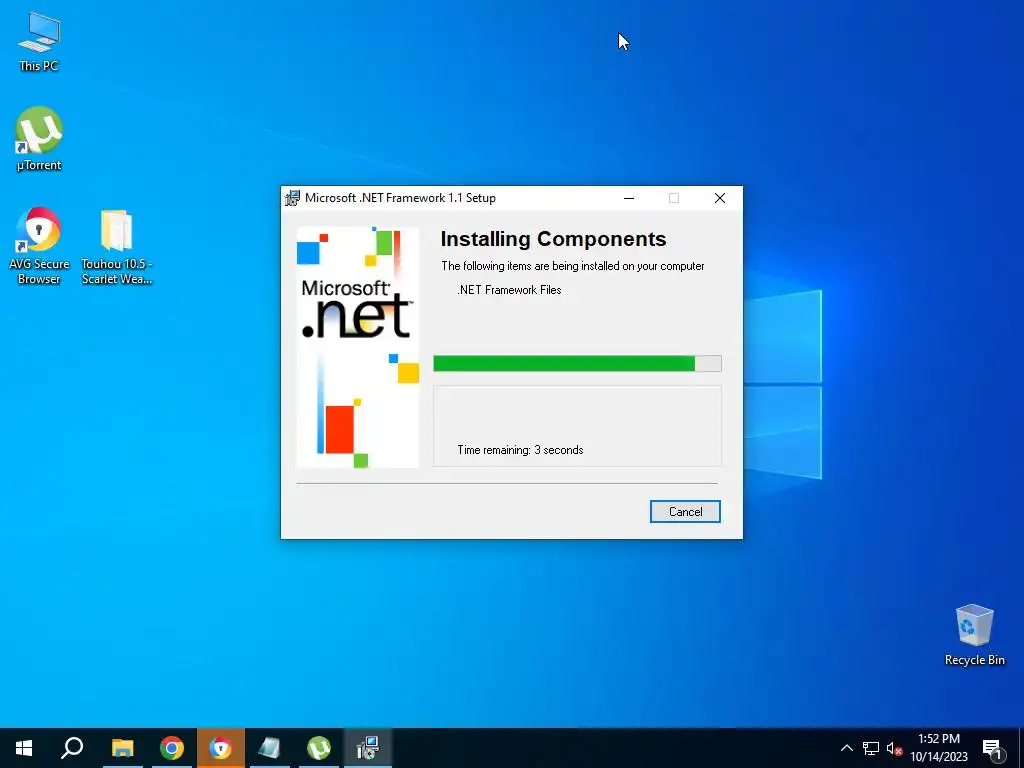Open µTorrent from the taskbar
Screen dimensions: 1024x768
point(319,748)
